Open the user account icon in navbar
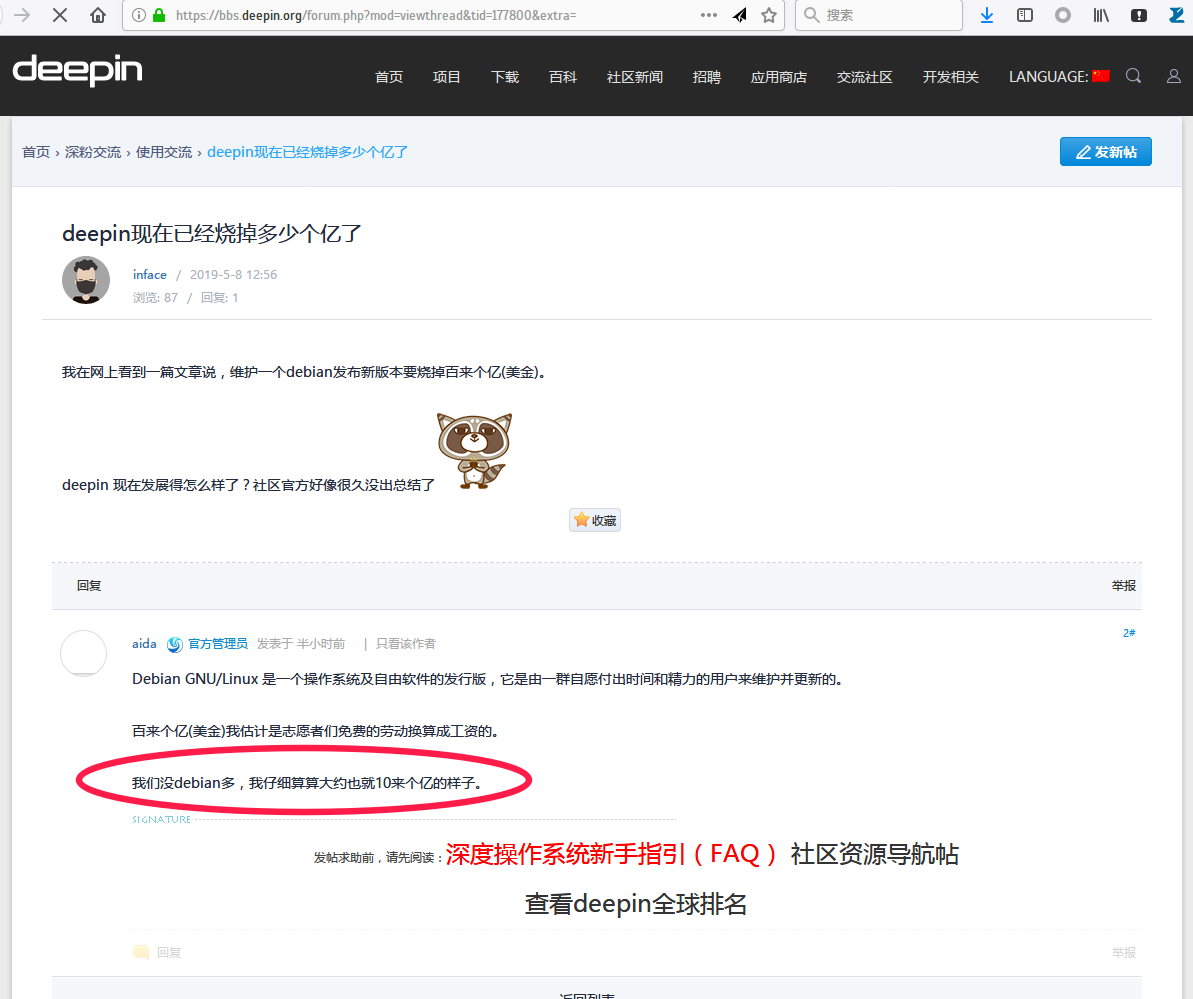This screenshot has width=1193, height=999. click(1174, 76)
